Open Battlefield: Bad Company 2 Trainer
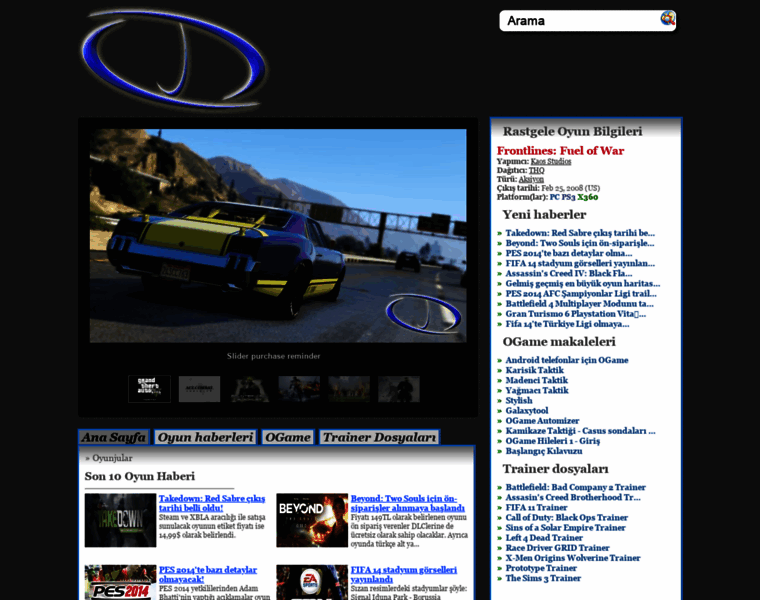The width and height of the screenshot is (760, 600). (x=575, y=487)
